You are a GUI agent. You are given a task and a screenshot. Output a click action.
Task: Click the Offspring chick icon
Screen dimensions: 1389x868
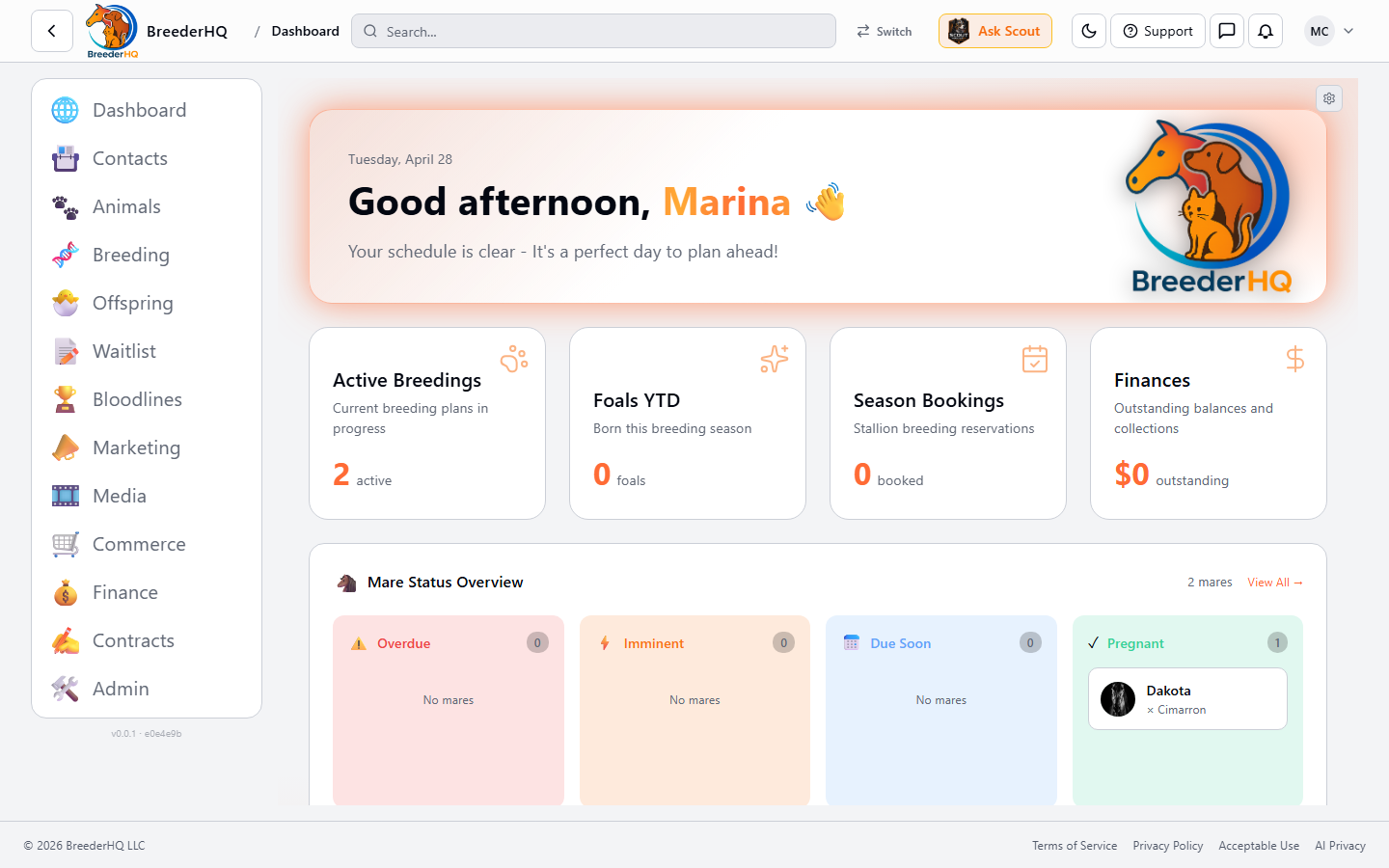[x=66, y=303]
